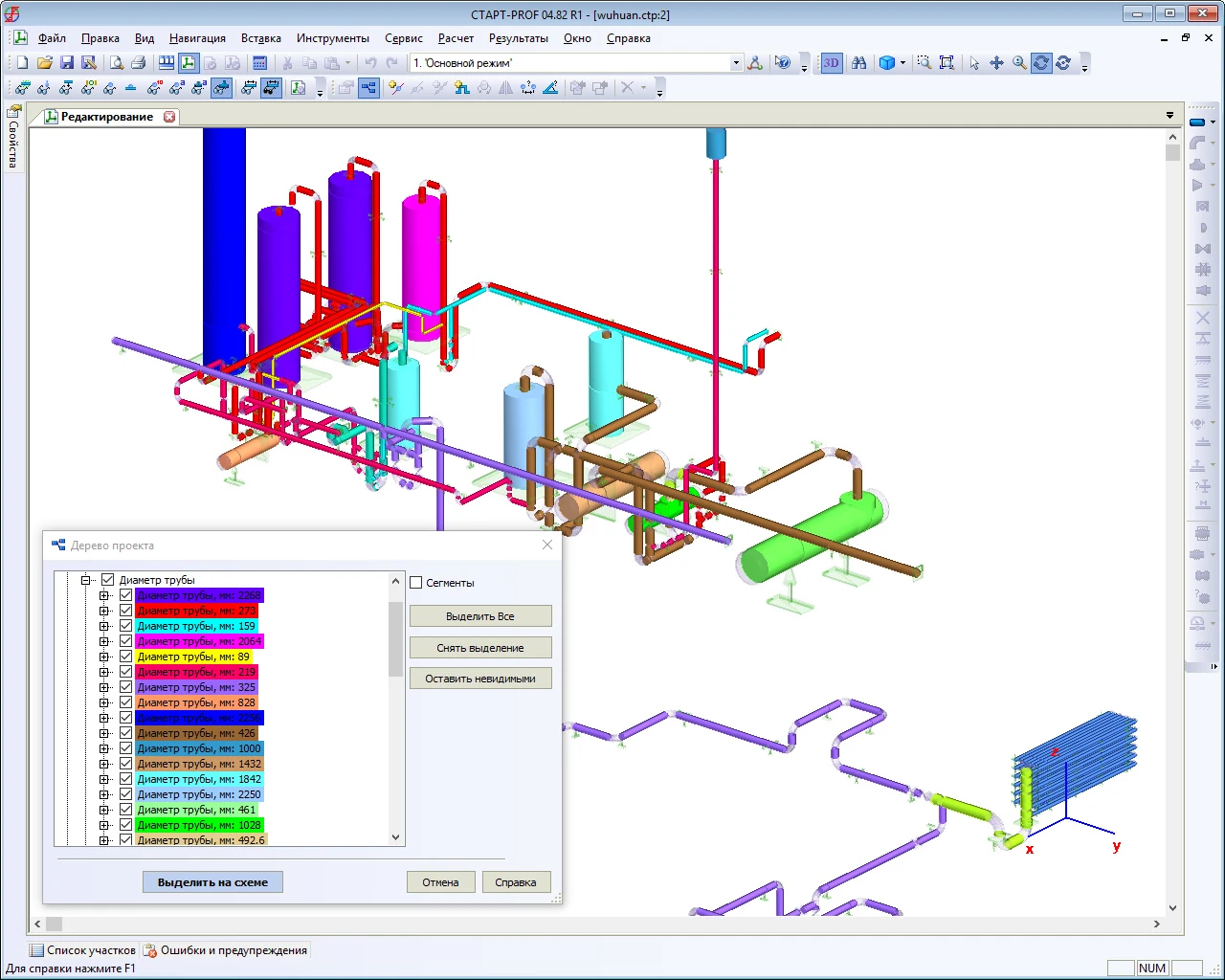Uncheck the Диаметр трубы, мм: 273 checkbox
The width and height of the screenshot is (1225, 980).
tap(125, 611)
